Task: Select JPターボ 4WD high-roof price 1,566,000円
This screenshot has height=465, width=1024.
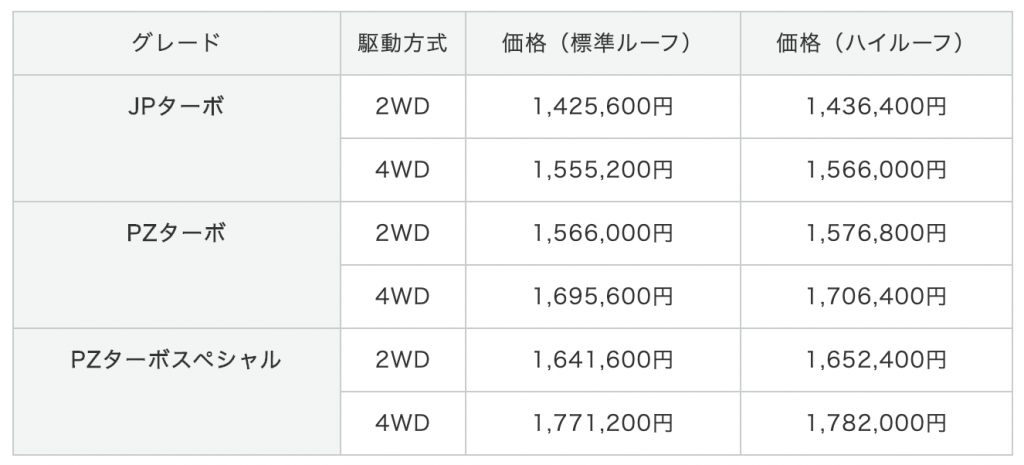Action: pyautogui.click(x=875, y=170)
